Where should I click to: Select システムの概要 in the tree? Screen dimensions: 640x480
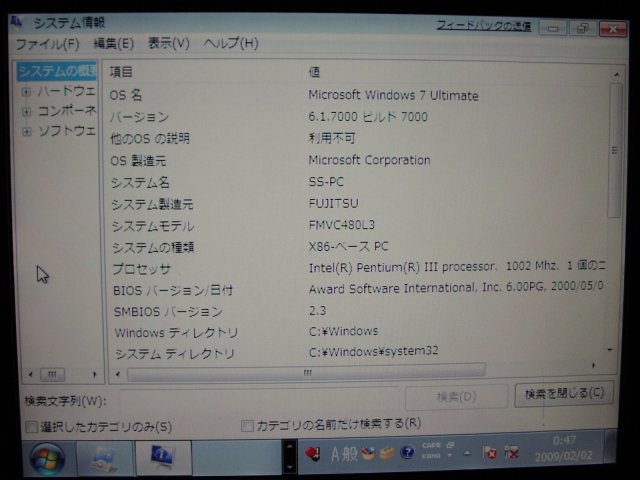coord(57,71)
